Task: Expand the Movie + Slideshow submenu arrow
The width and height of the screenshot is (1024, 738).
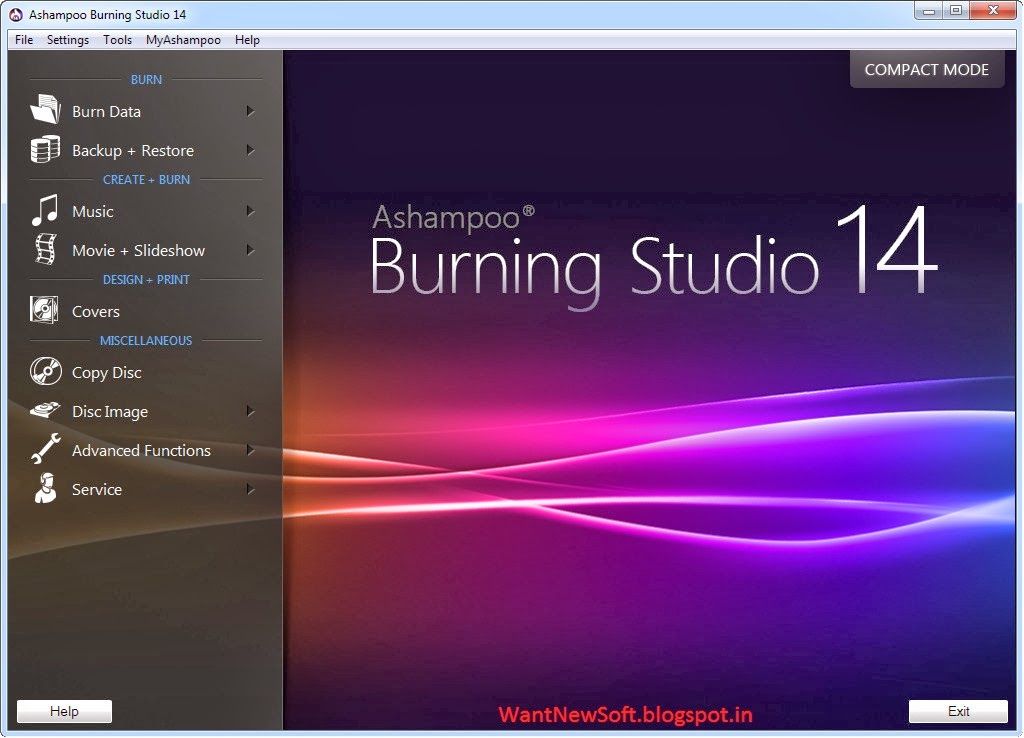Action: point(250,250)
